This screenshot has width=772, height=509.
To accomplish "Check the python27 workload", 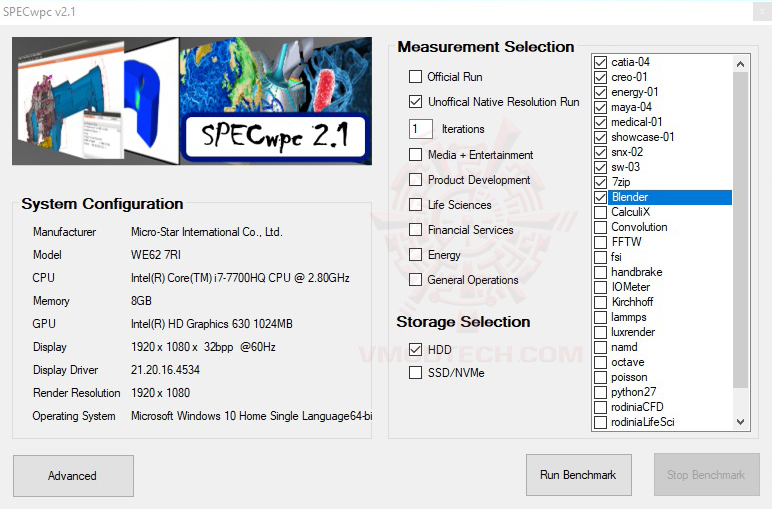I will pyautogui.click(x=600, y=392).
